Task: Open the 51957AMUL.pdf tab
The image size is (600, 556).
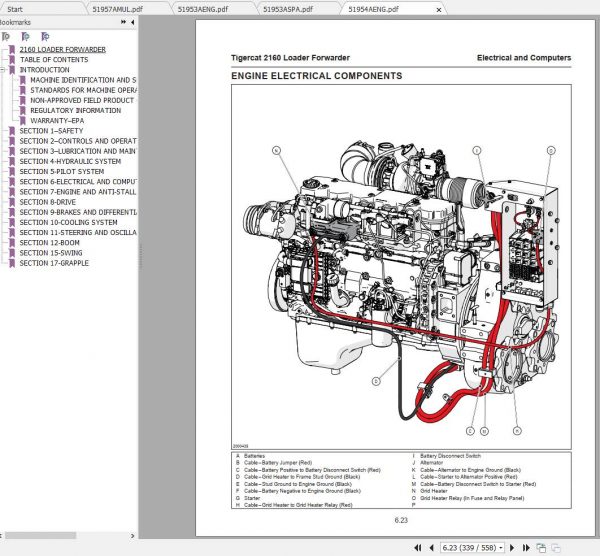Action: coord(117,9)
